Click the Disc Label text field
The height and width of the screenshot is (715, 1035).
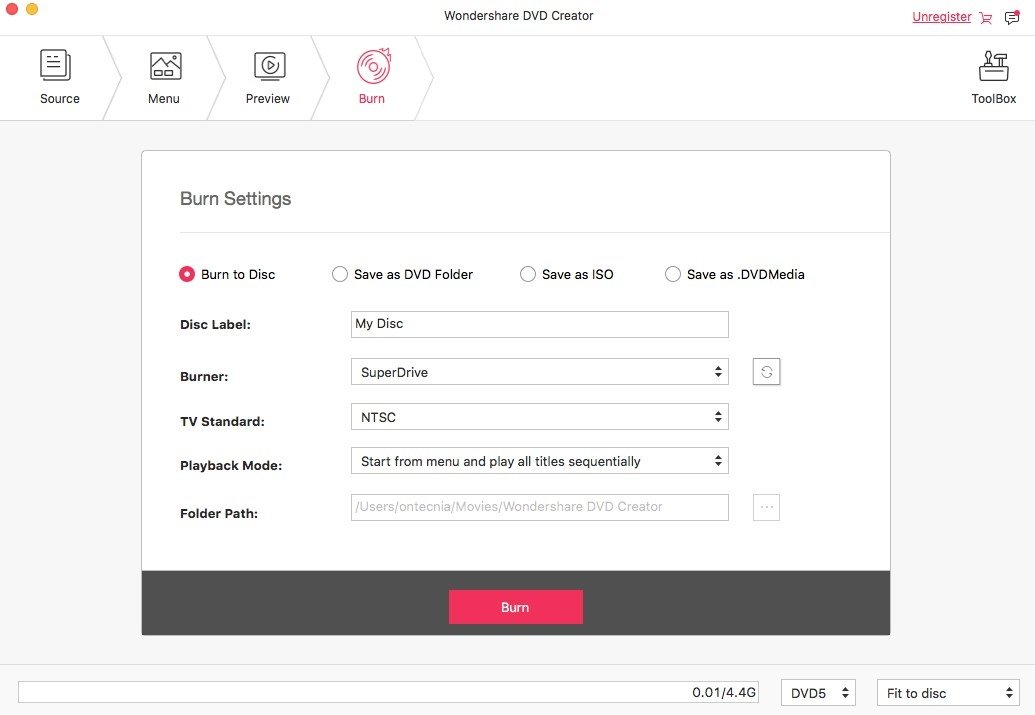point(539,324)
